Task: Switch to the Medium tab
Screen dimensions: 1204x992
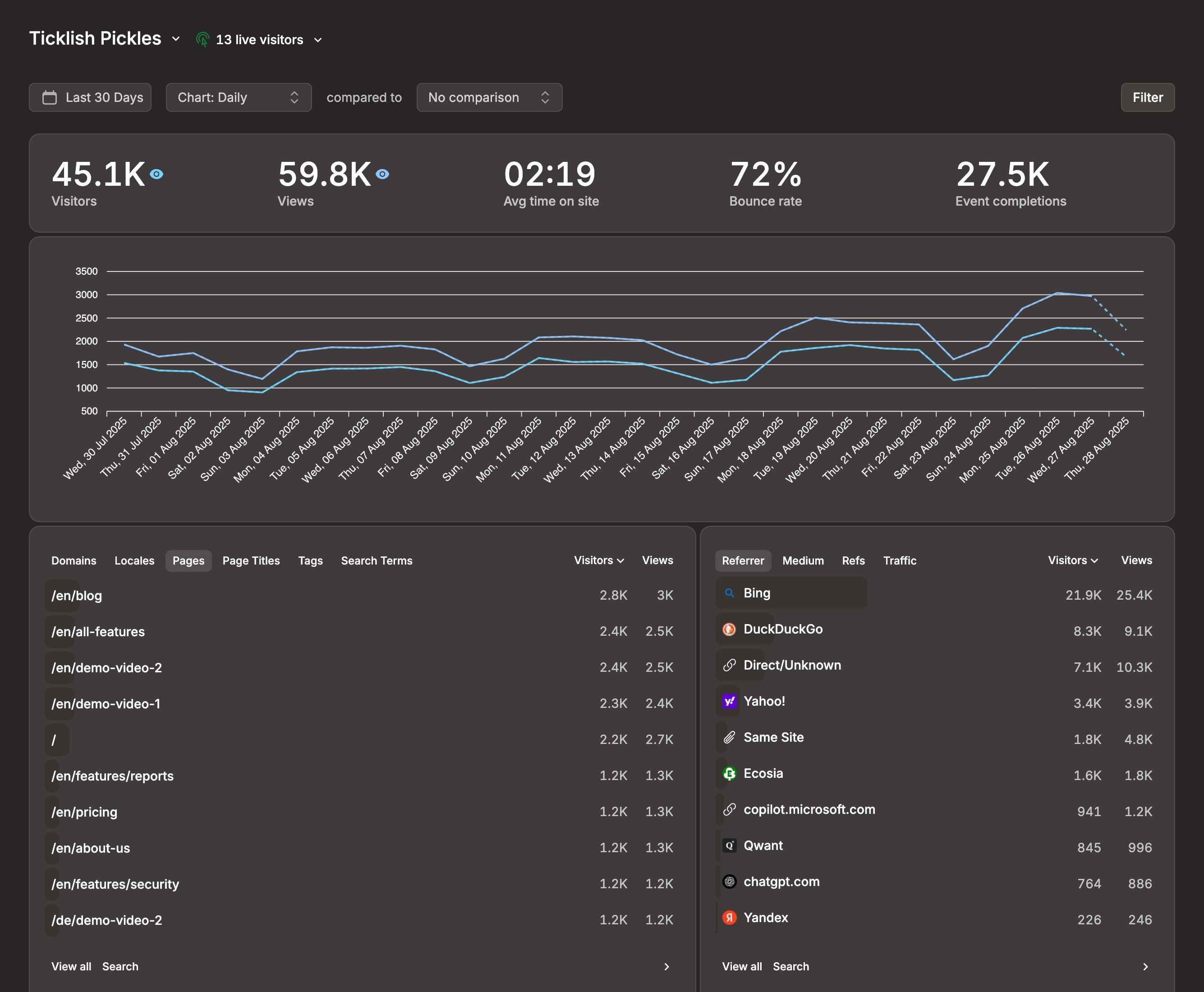Action: coord(803,560)
